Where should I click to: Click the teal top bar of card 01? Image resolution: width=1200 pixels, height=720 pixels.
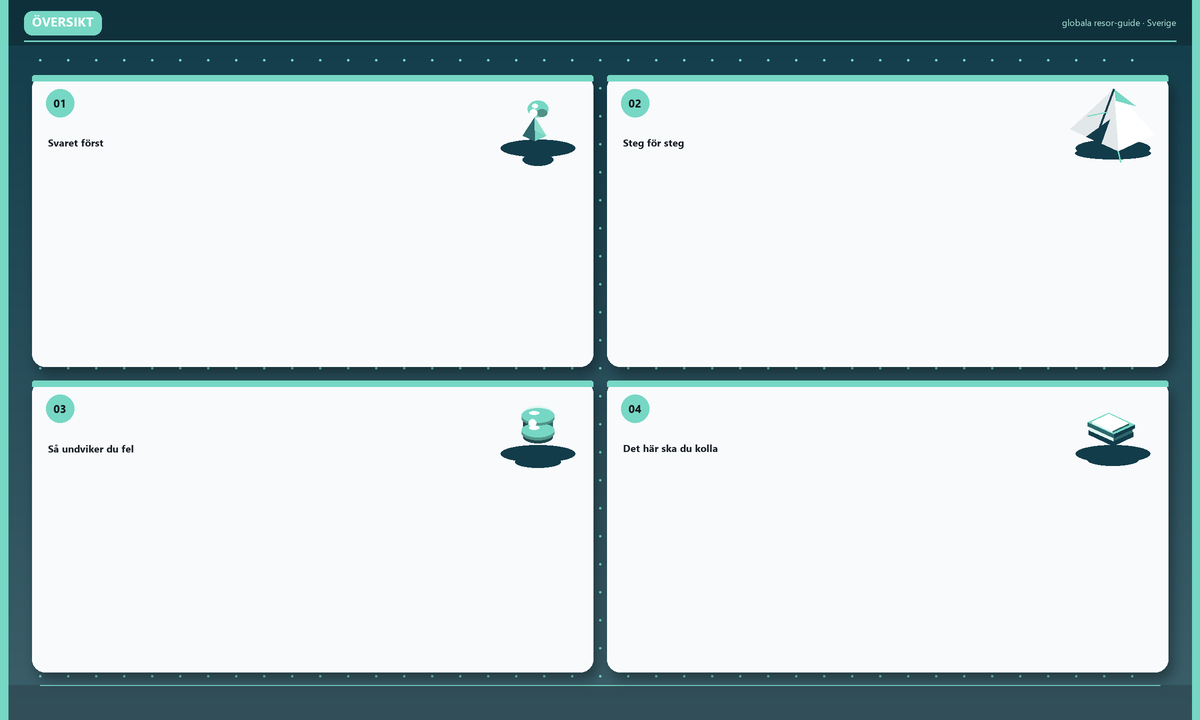point(313,78)
